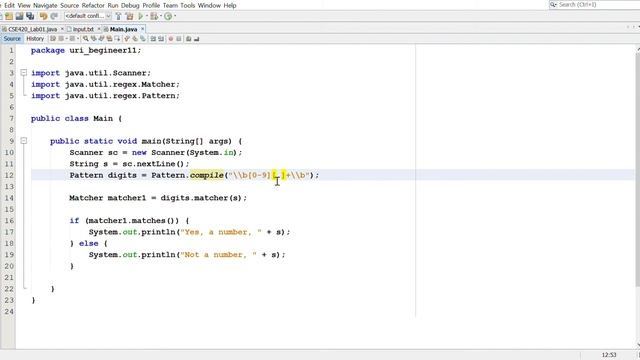Click the Uncomment lines icon
Viewport: 640px width, 360px height.
pos(196,39)
